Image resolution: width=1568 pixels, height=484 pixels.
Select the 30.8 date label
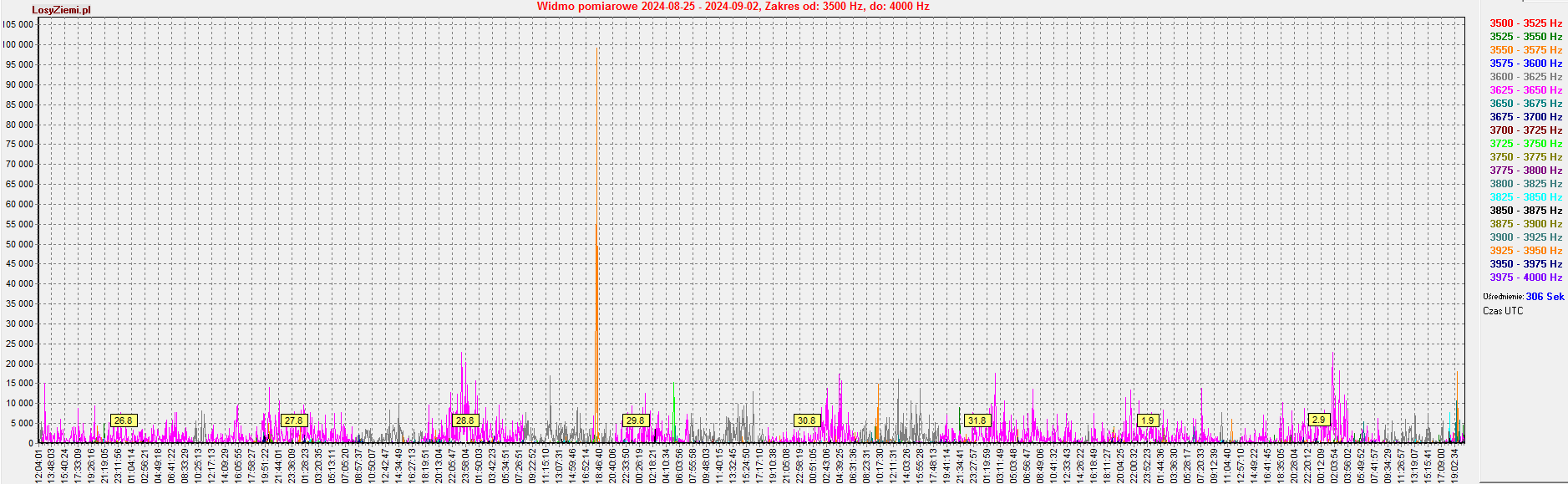click(806, 420)
